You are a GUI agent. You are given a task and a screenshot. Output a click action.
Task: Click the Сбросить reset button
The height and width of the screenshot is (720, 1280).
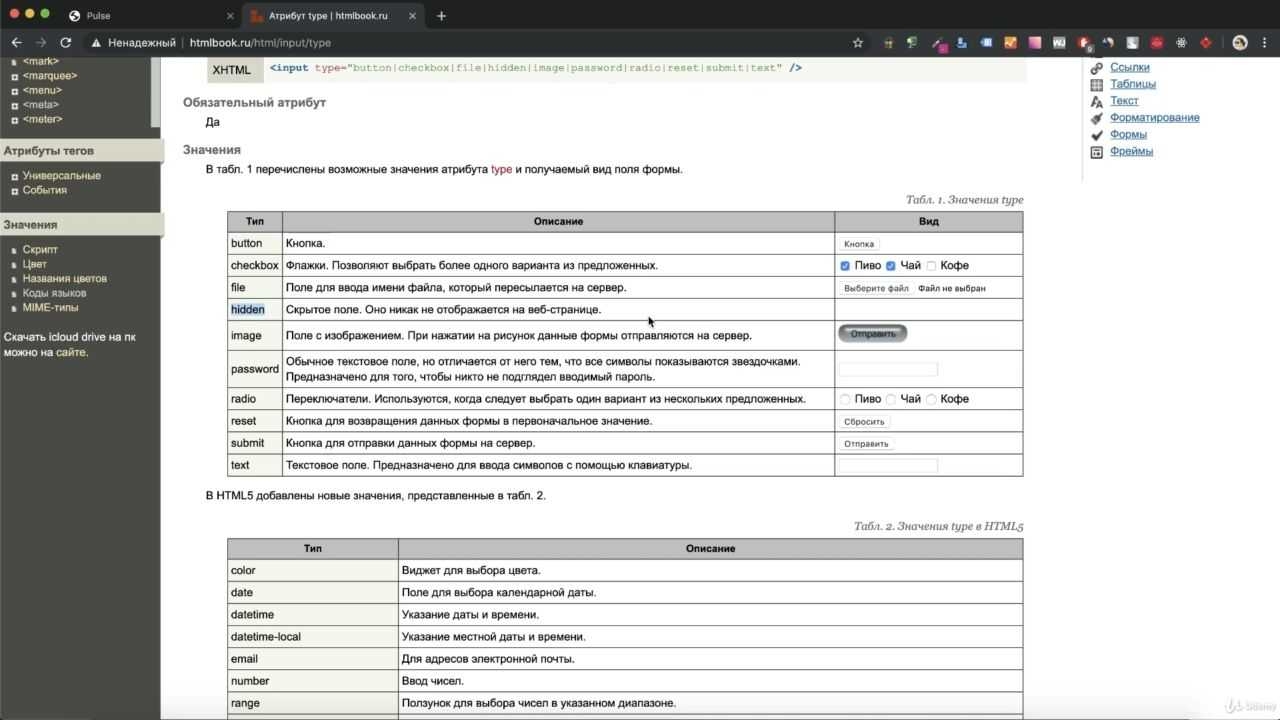[x=864, y=422]
